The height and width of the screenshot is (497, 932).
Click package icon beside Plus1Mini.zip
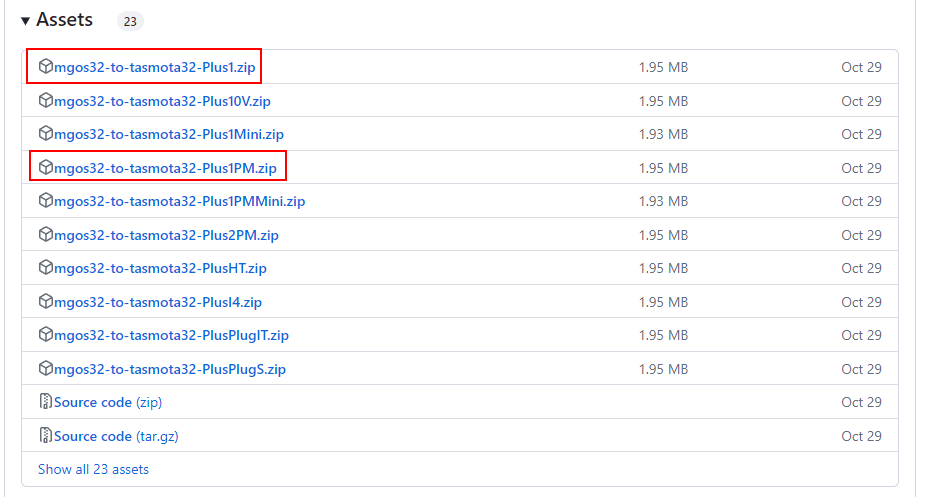tap(45, 134)
